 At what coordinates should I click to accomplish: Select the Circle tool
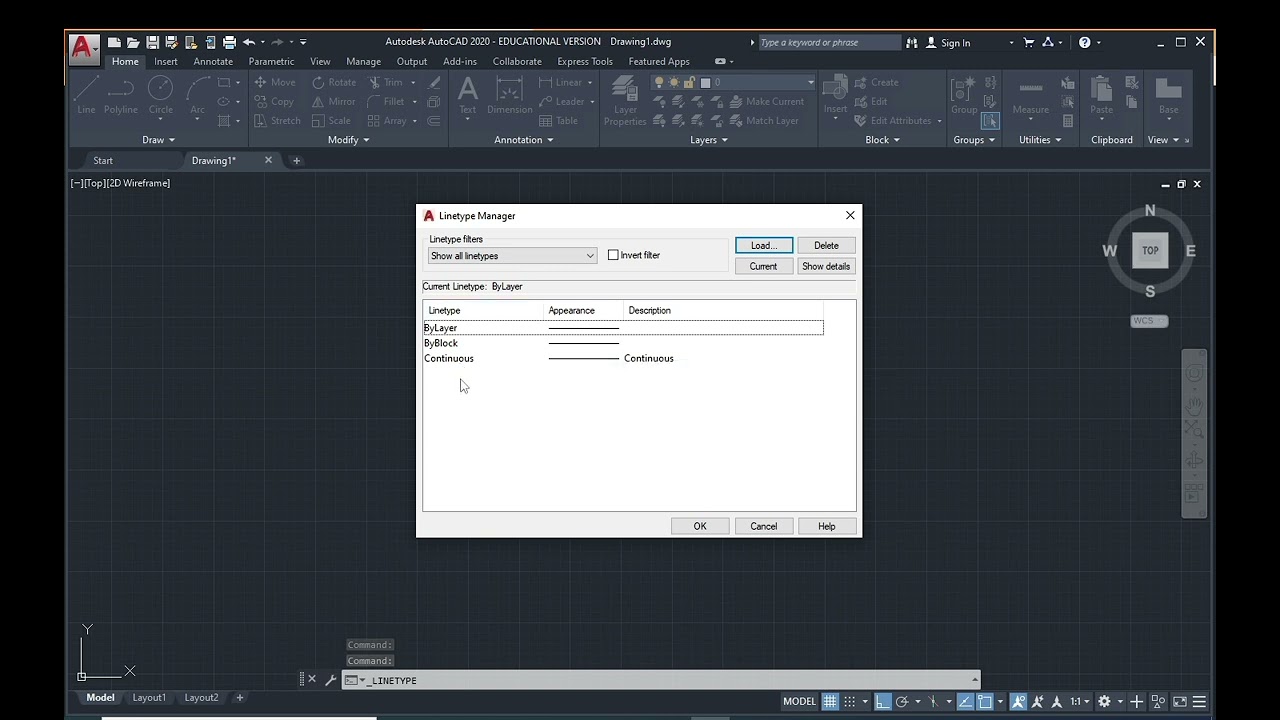pos(160,96)
